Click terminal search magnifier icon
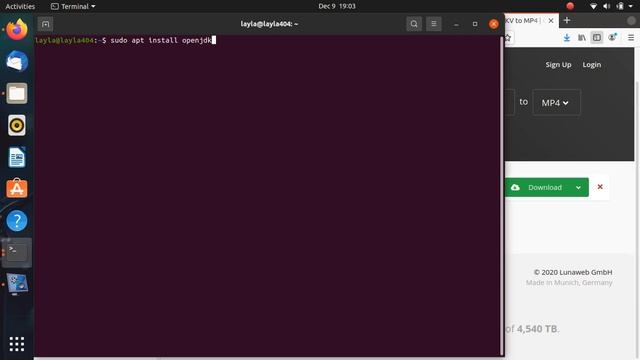Screen dimensions: 640x360 pos(414,24)
